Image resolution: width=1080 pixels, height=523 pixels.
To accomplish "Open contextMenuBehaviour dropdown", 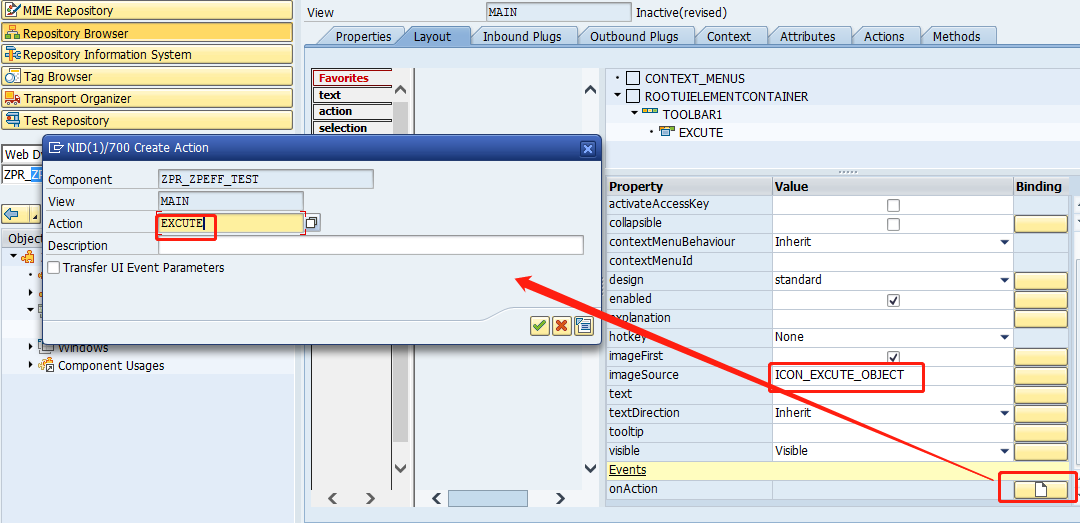I will point(1004,243).
